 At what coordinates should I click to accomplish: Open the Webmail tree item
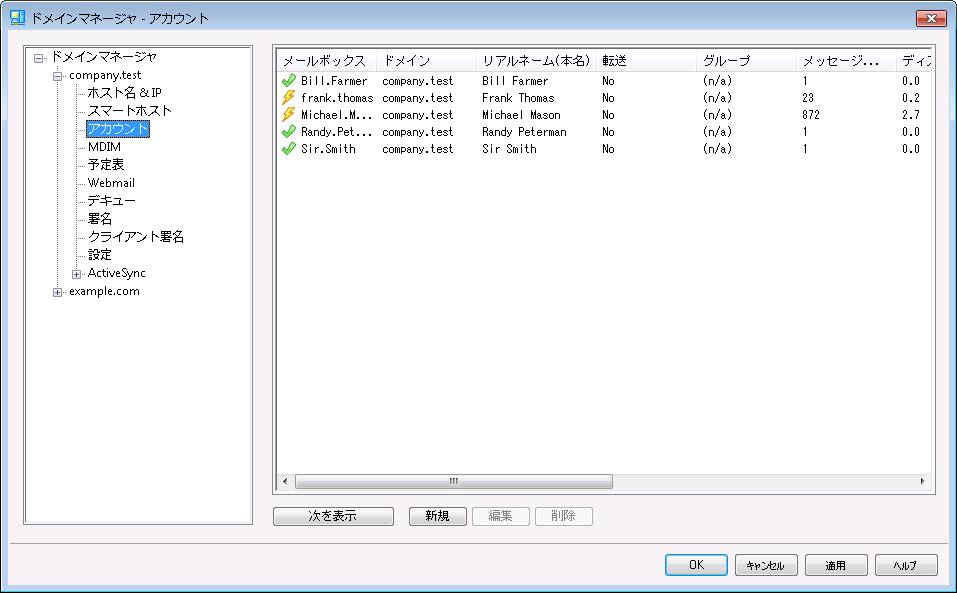[111, 183]
